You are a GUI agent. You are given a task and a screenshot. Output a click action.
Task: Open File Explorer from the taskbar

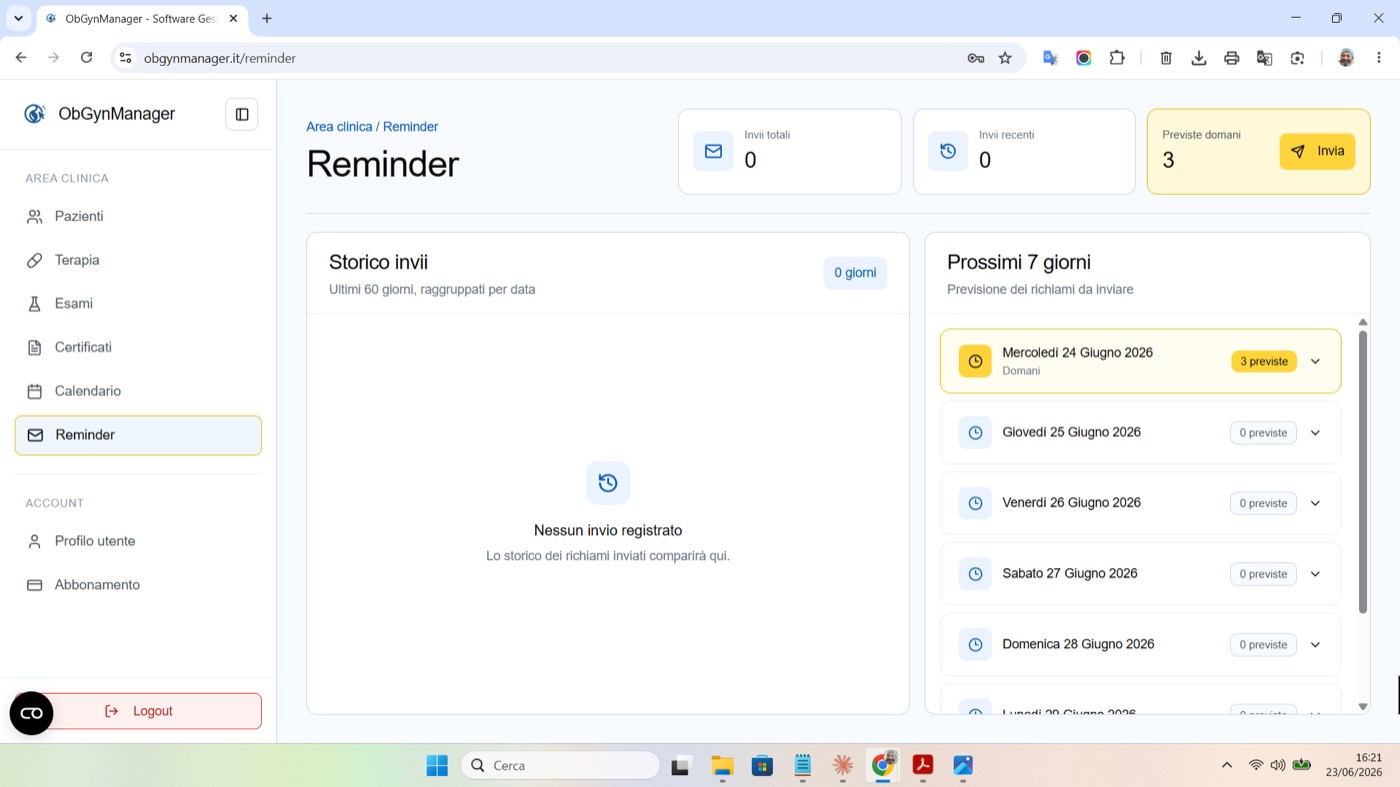pos(722,766)
